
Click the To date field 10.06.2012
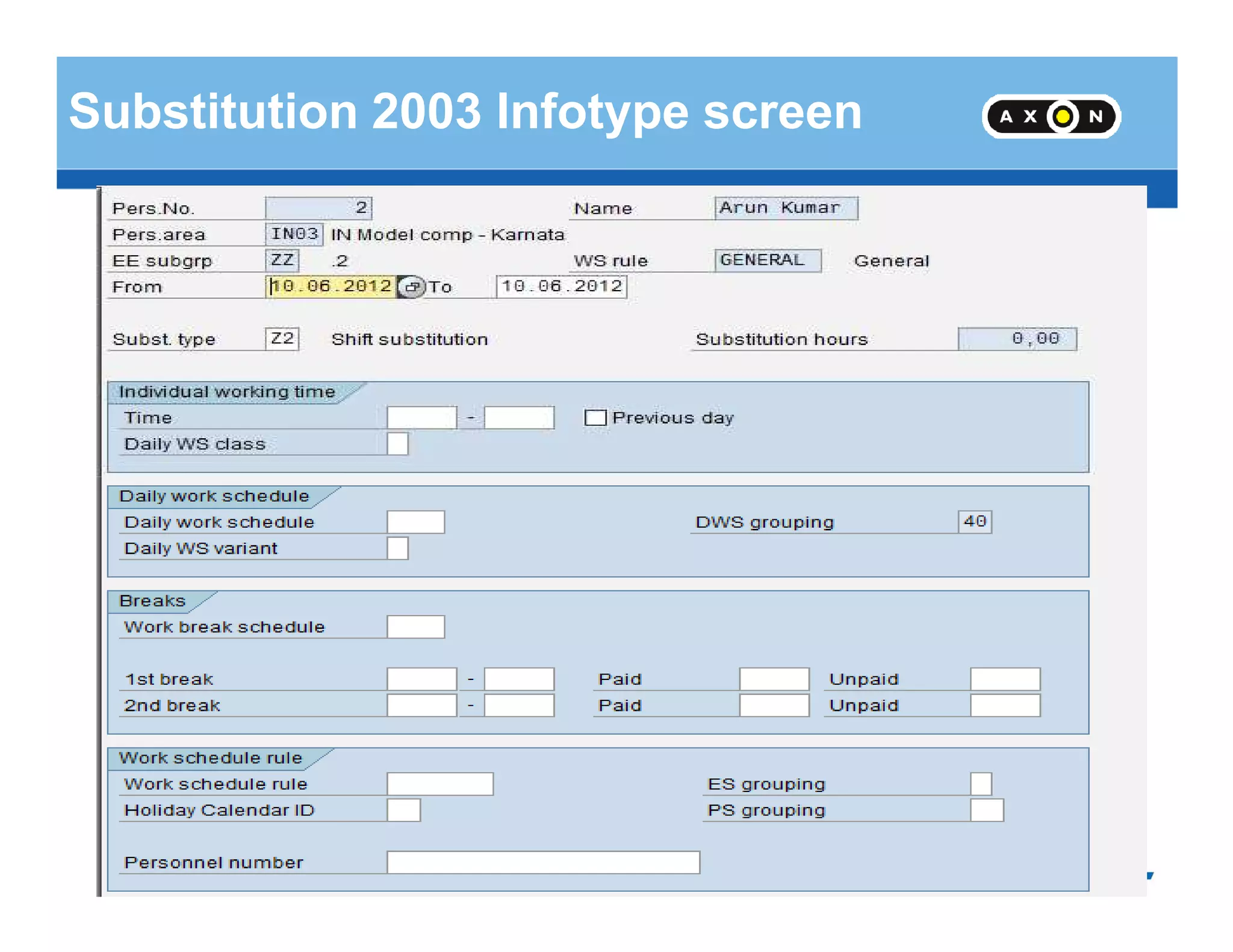pyautogui.click(x=562, y=286)
